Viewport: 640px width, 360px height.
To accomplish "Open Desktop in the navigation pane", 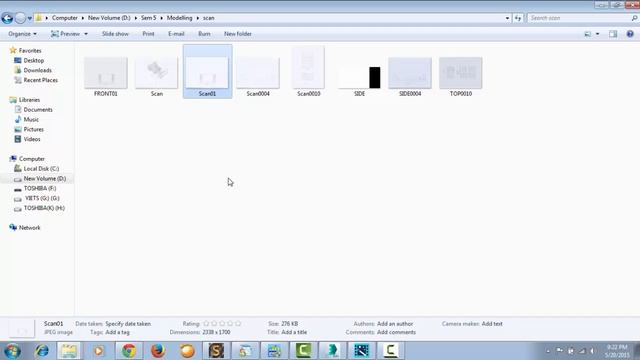I will click(33, 60).
